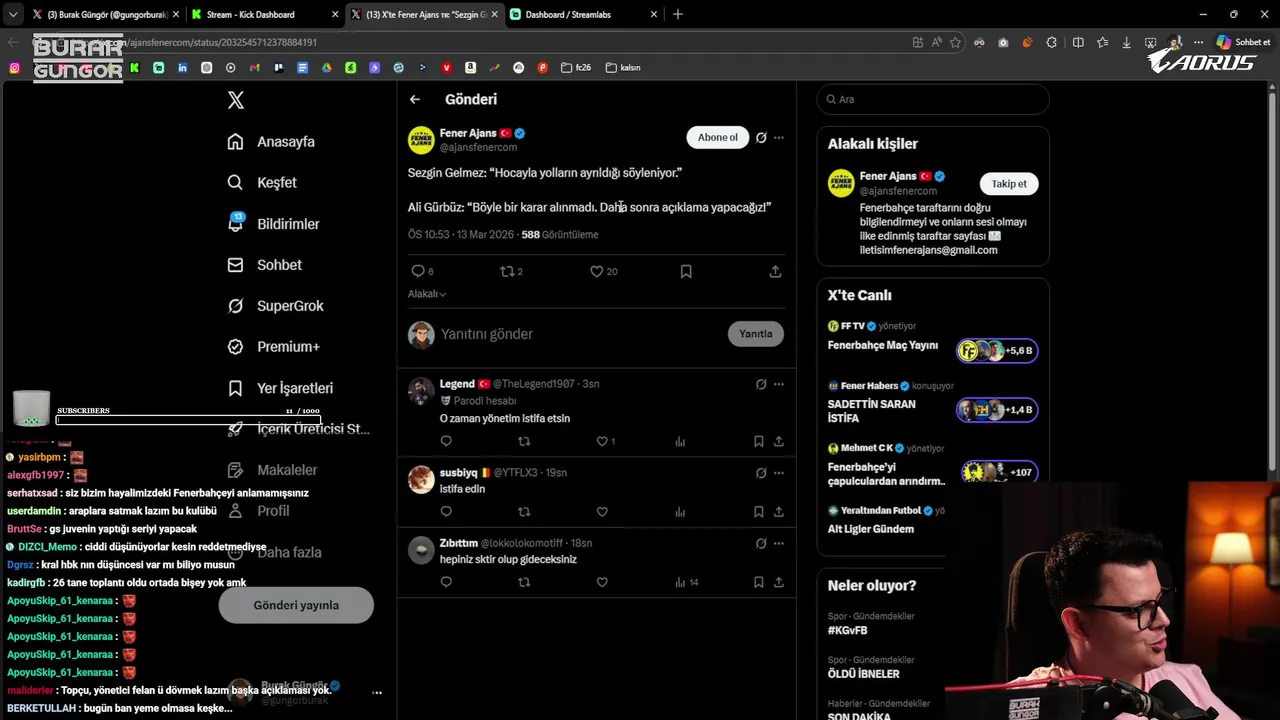This screenshot has width=1280, height=720.
Task: Click Gönderi yayınla button
Action: [x=296, y=605]
